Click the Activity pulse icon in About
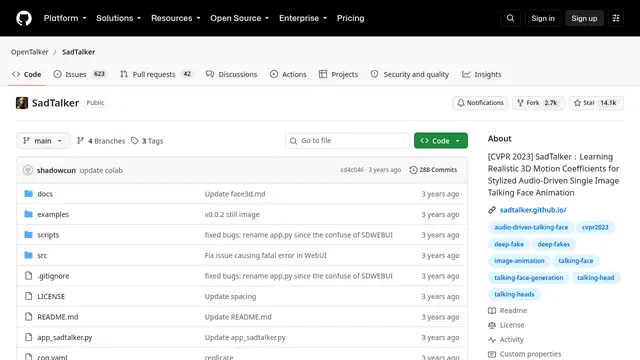The height and width of the screenshot is (360, 640). click(492, 340)
